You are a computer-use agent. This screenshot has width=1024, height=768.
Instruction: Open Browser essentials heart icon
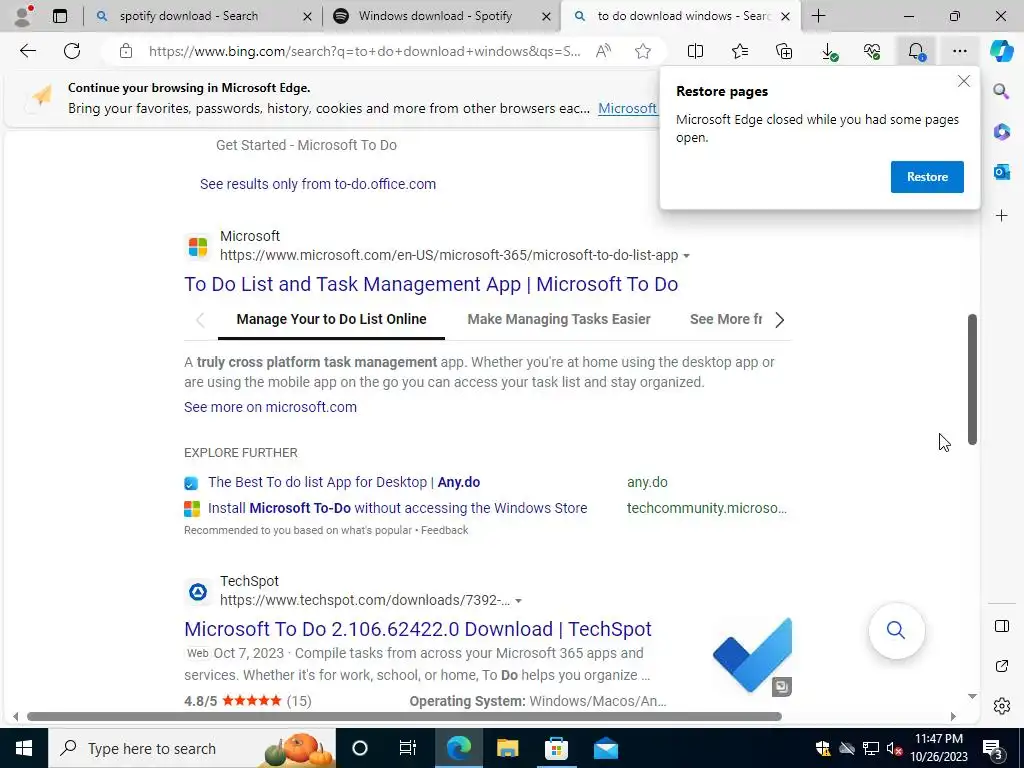point(872,51)
